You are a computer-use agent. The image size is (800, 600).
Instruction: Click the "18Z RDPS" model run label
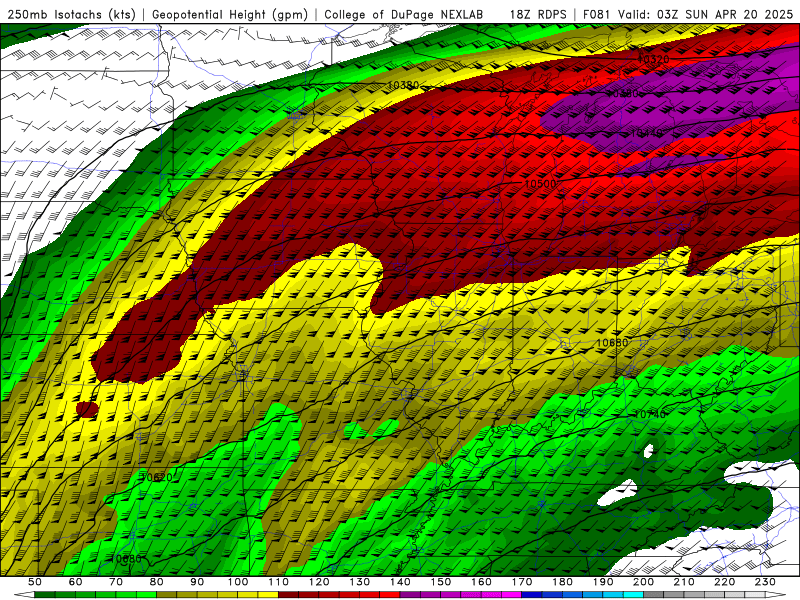point(538,14)
